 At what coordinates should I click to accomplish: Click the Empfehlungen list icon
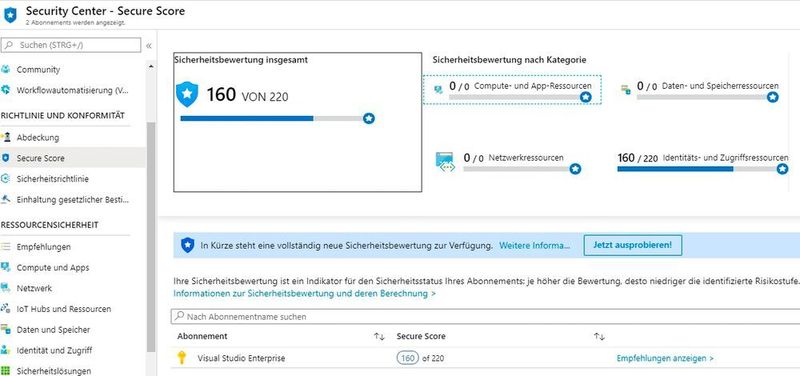coord(6,246)
